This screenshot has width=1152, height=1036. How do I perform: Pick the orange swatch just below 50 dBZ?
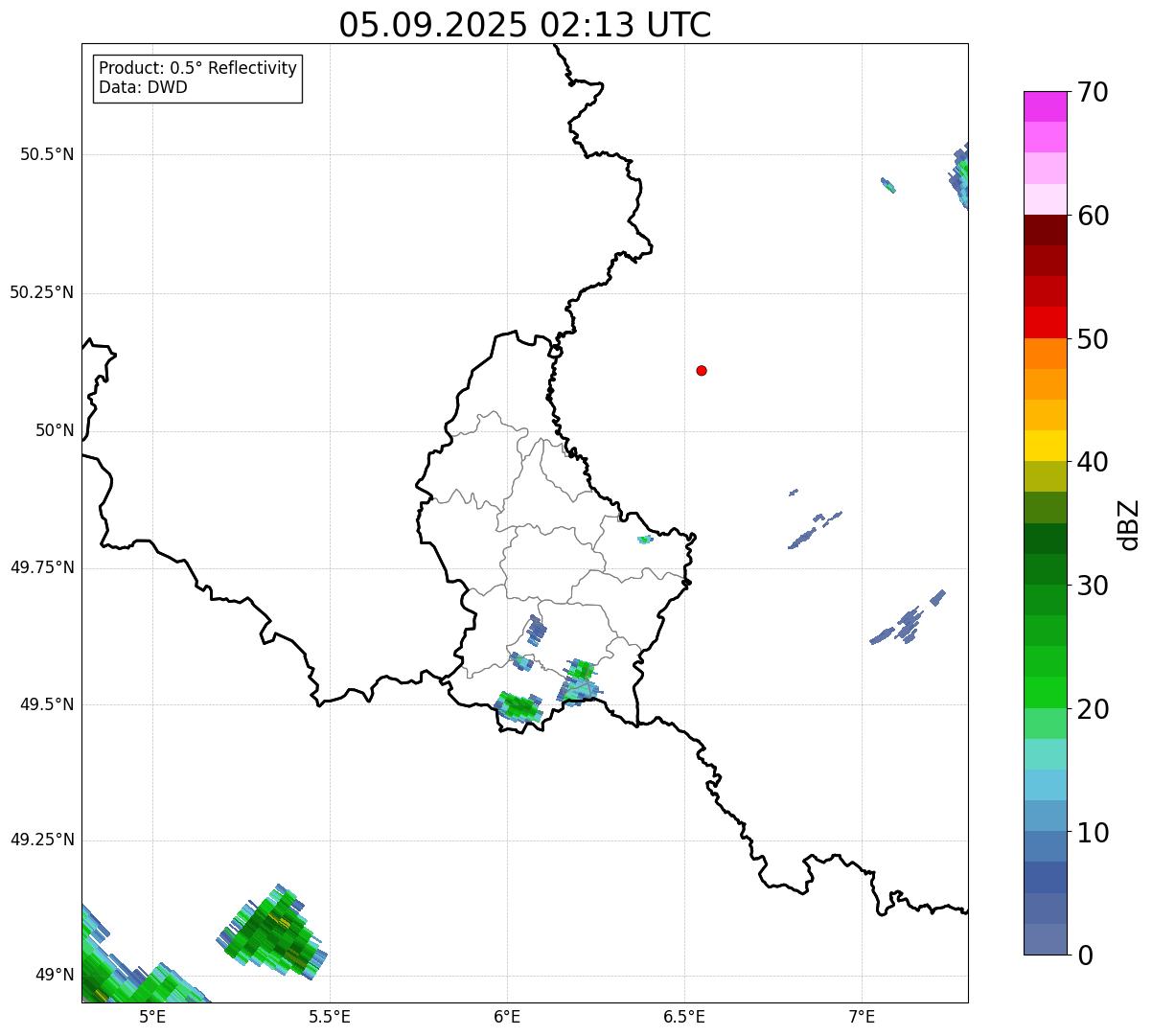click(1046, 354)
